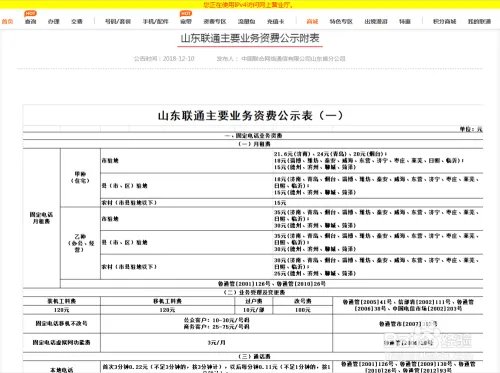Open the 充值卡 nav item
The image size is (500, 373).
[275, 21]
